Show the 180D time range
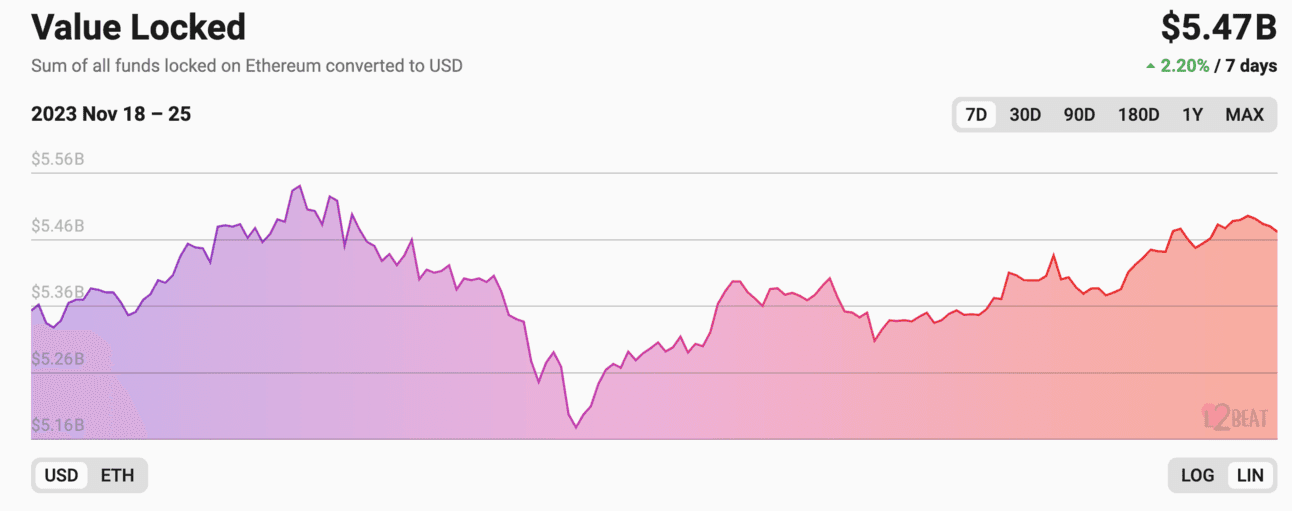1292x511 pixels. [x=1138, y=115]
